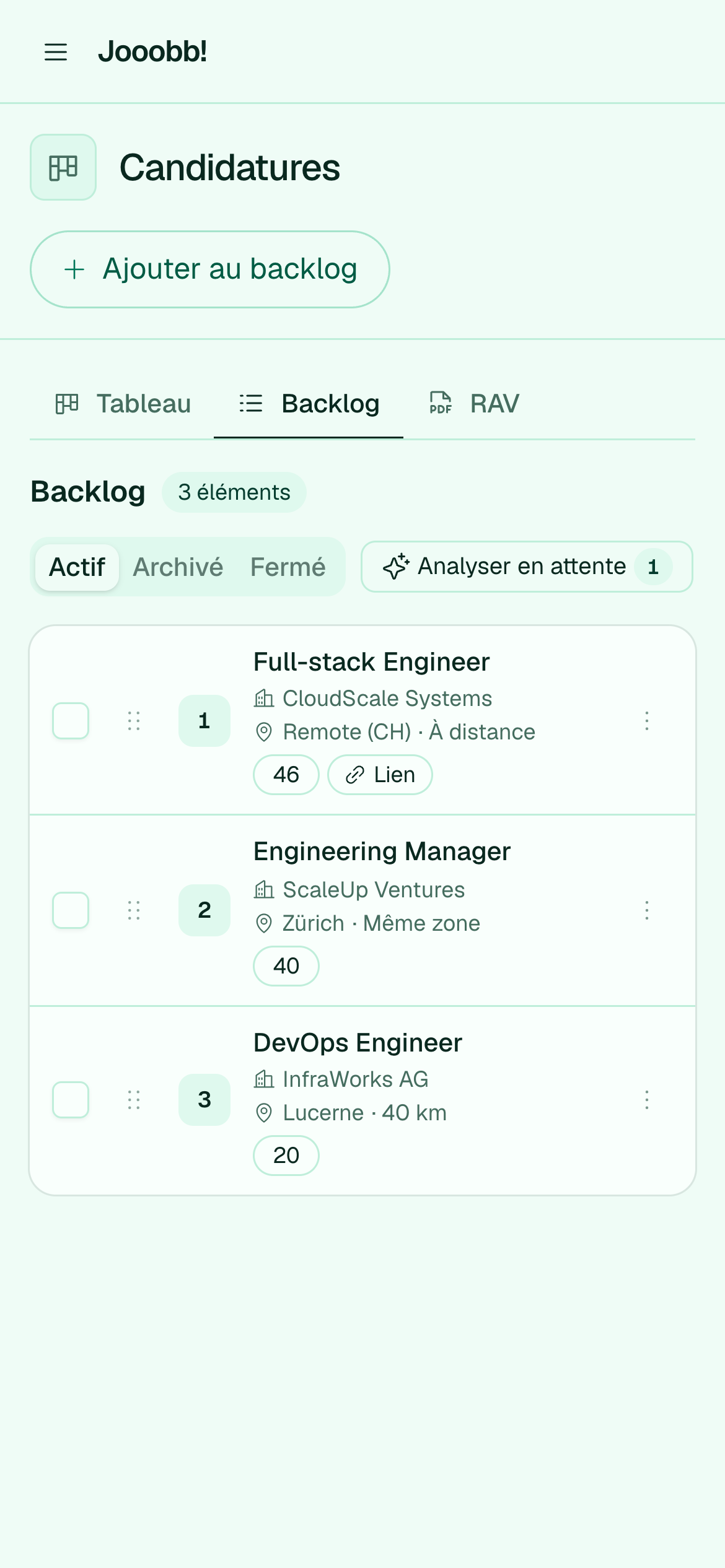The image size is (725, 1568).
Task: Select the Actif filter
Action: pyautogui.click(x=77, y=567)
